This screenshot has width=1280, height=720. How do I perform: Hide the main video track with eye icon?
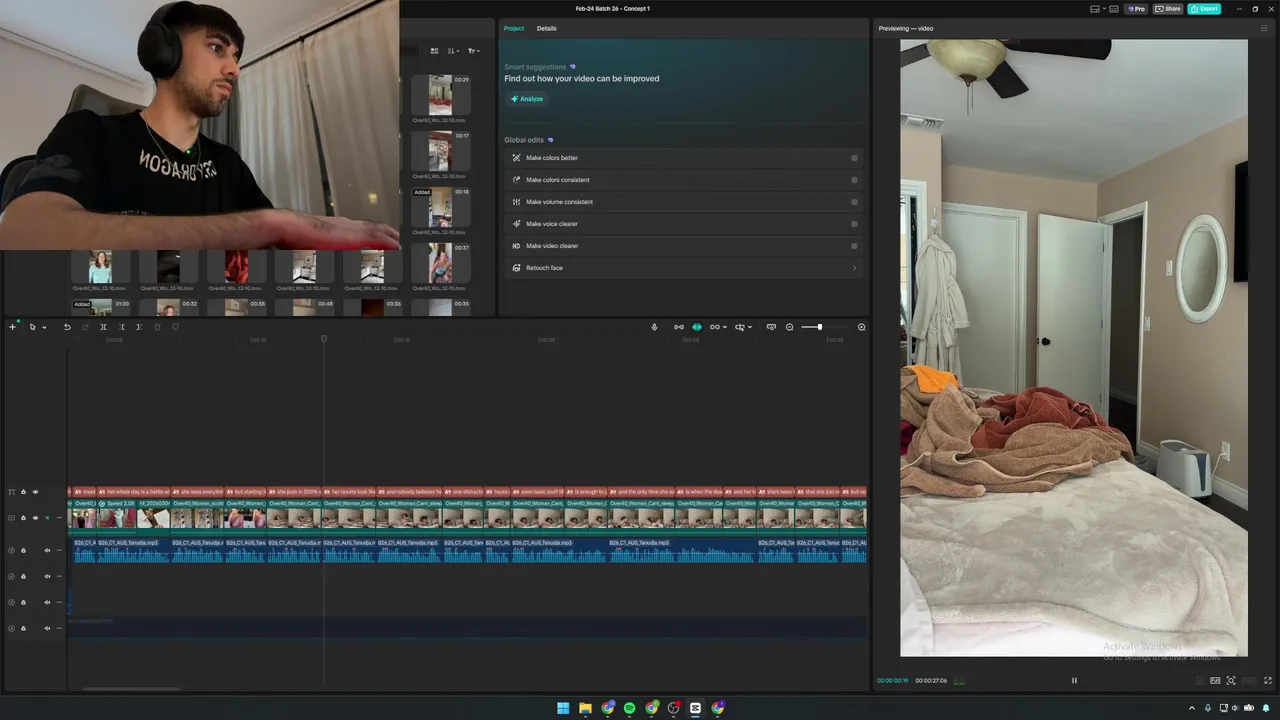coord(35,518)
